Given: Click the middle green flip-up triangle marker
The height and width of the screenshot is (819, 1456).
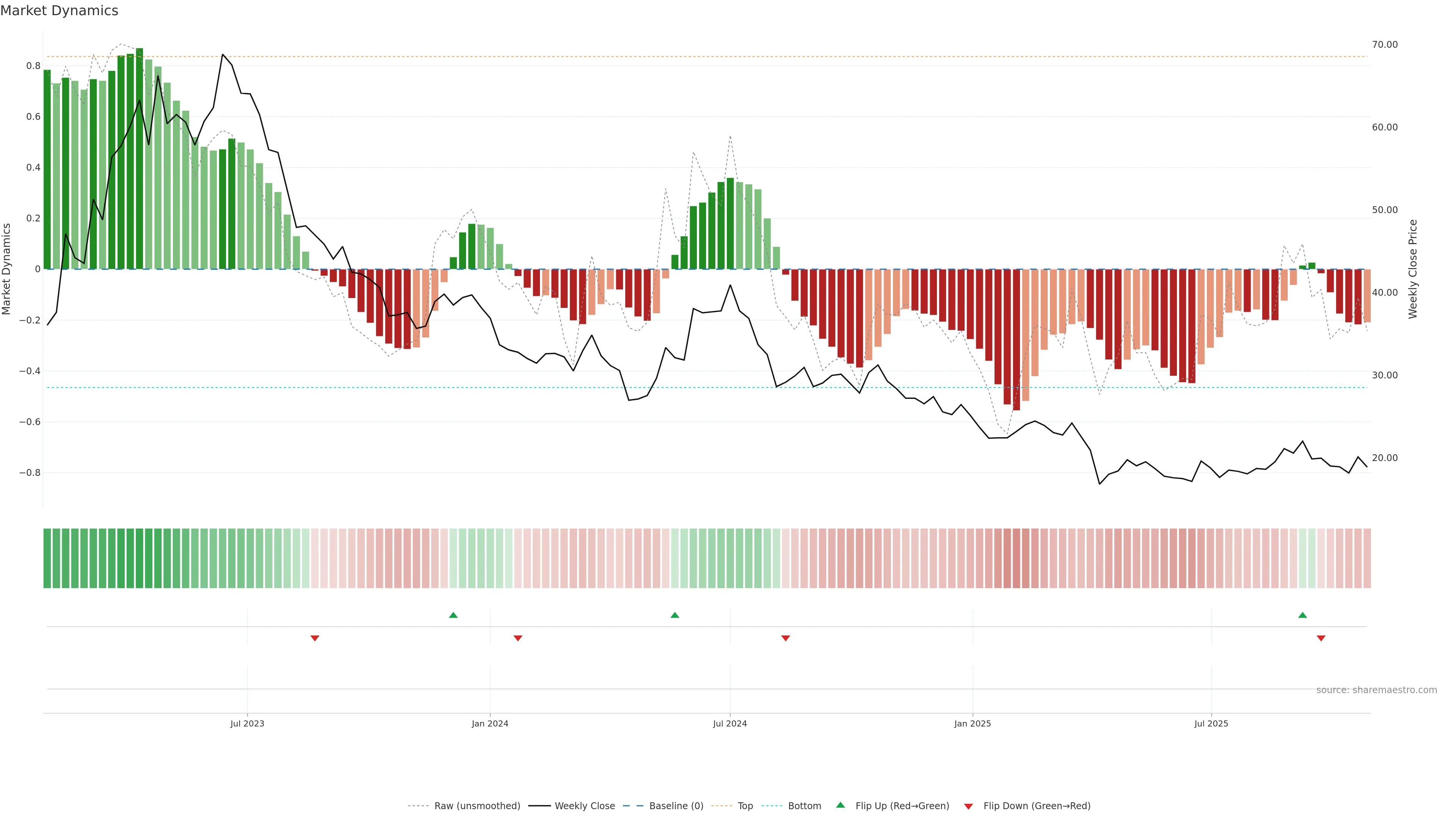Looking at the screenshot, I should pyautogui.click(x=674, y=615).
